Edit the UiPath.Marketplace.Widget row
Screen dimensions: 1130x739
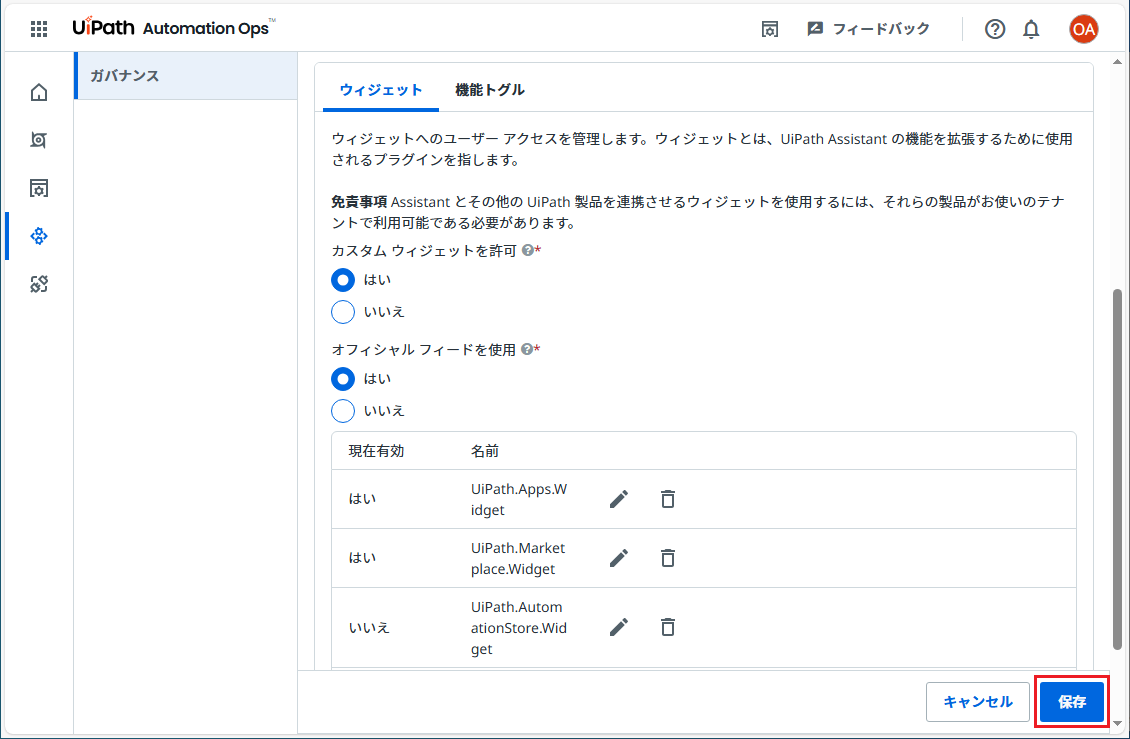[x=618, y=558]
